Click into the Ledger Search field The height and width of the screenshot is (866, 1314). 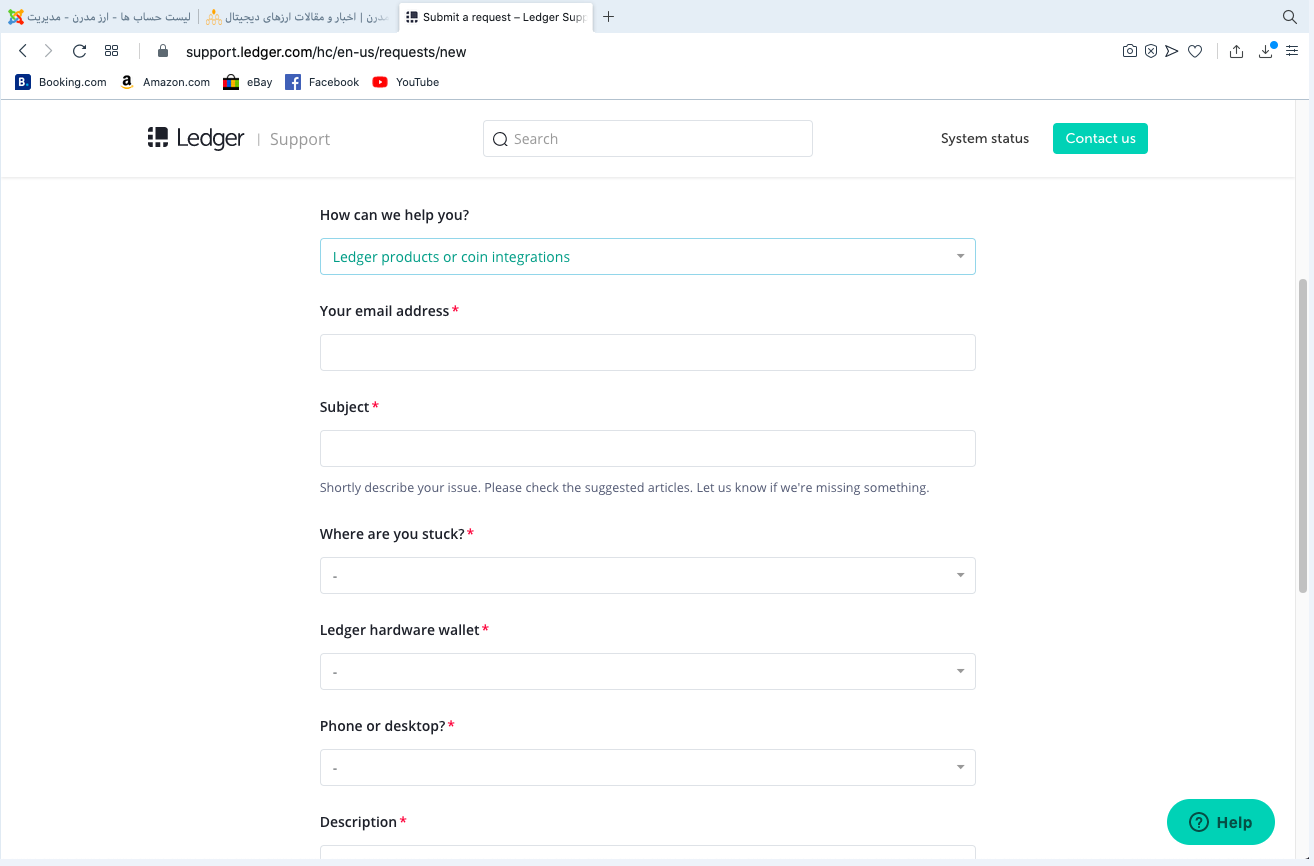tap(647, 139)
